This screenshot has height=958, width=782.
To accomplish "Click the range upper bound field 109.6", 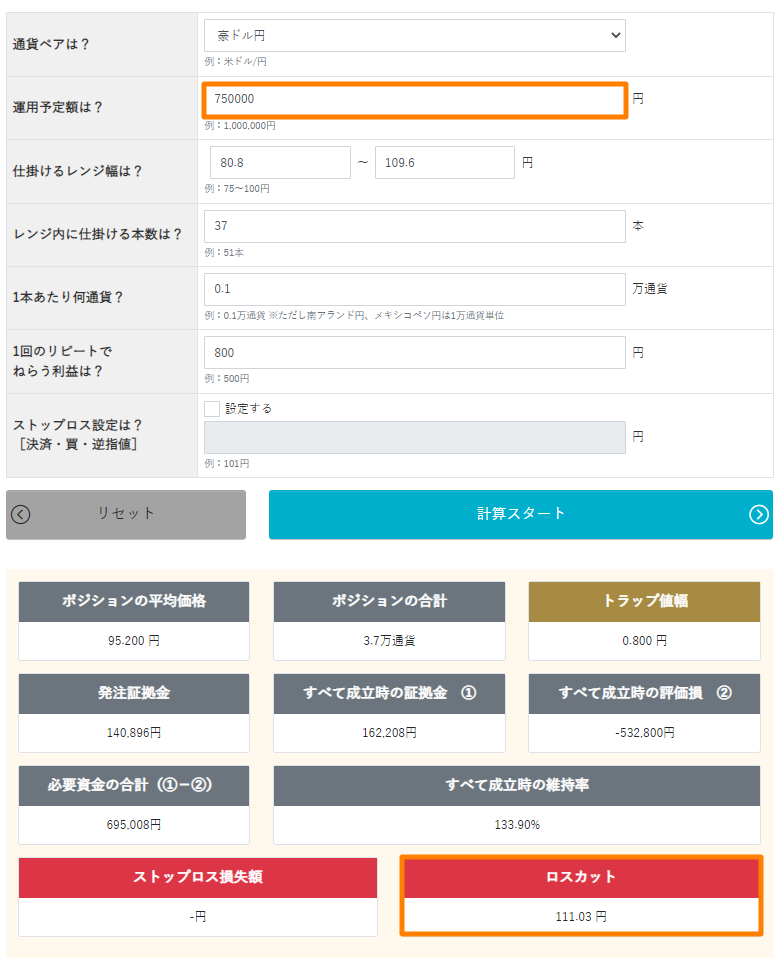I will coord(444,163).
